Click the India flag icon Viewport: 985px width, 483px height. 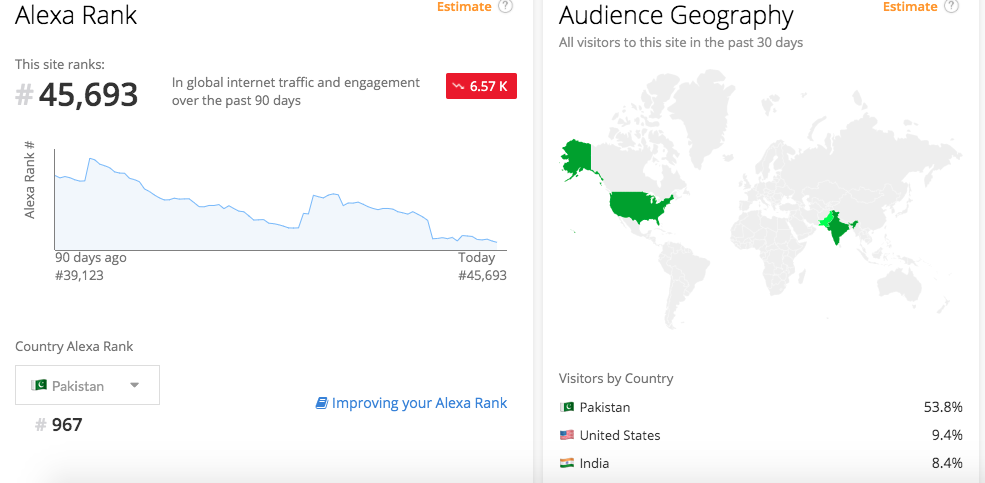pos(567,463)
